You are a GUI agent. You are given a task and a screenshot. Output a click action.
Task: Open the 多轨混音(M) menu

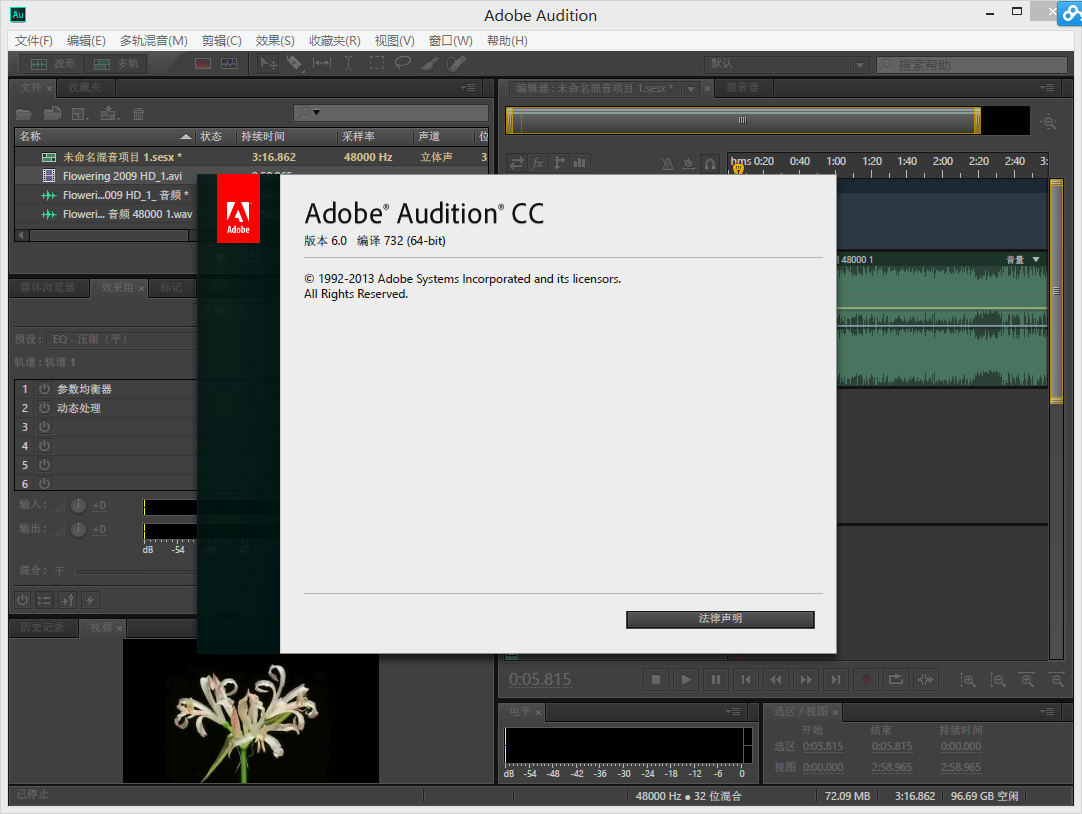154,41
